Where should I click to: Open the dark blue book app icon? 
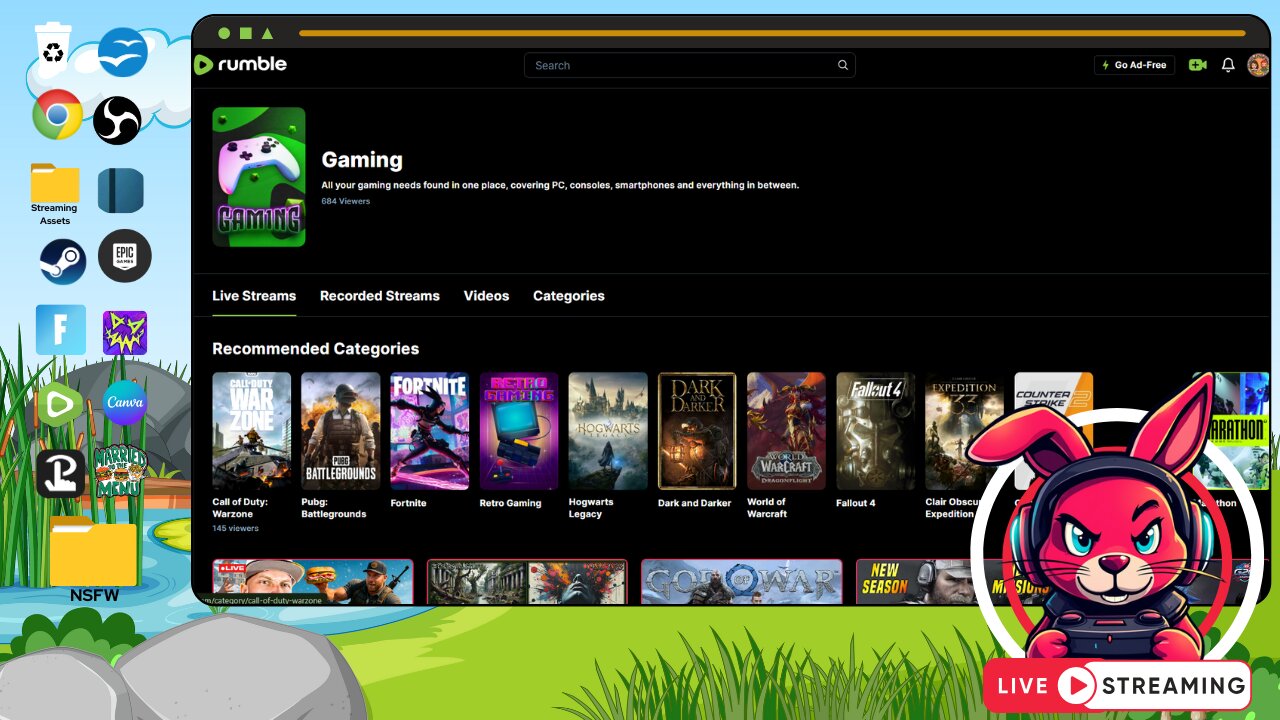tap(121, 190)
